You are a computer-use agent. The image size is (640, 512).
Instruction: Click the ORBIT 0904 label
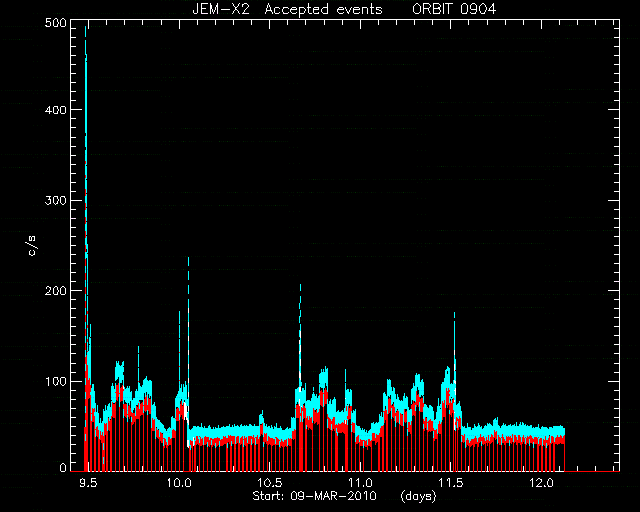click(454, 9)
